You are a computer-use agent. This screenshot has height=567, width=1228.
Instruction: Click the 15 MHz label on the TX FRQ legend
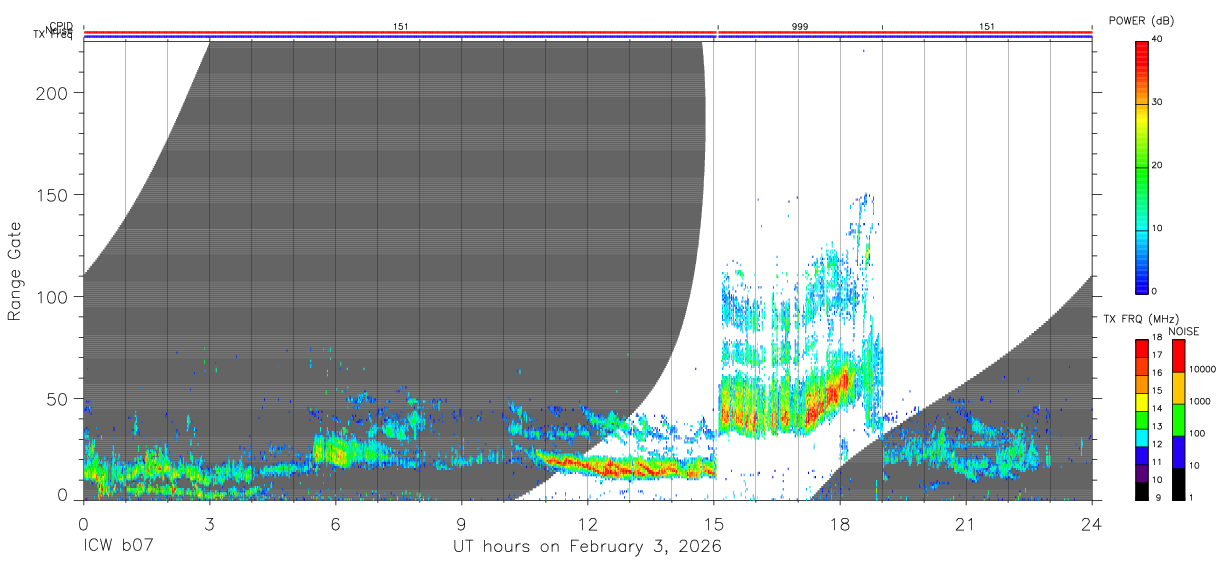(x=1156, y=391)
